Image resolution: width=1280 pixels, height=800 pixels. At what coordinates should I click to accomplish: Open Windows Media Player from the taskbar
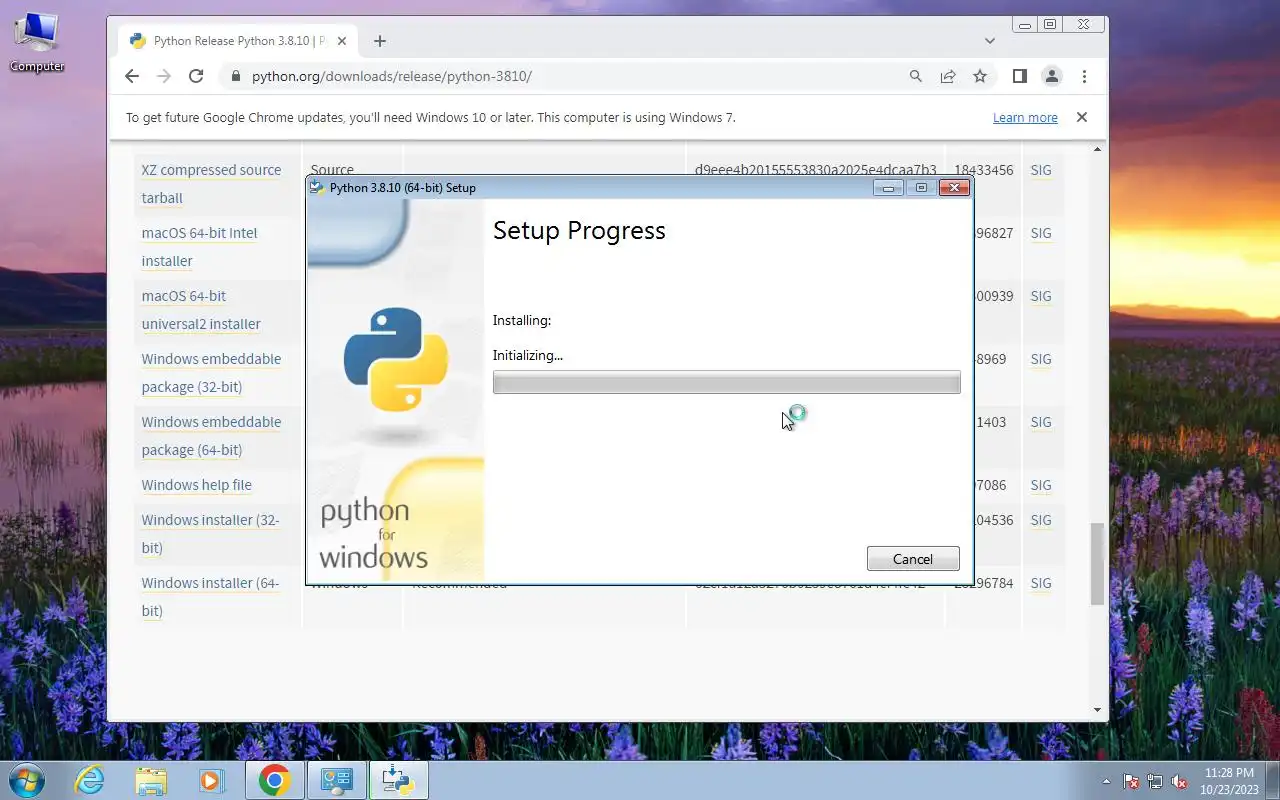[x=212, y=780]
